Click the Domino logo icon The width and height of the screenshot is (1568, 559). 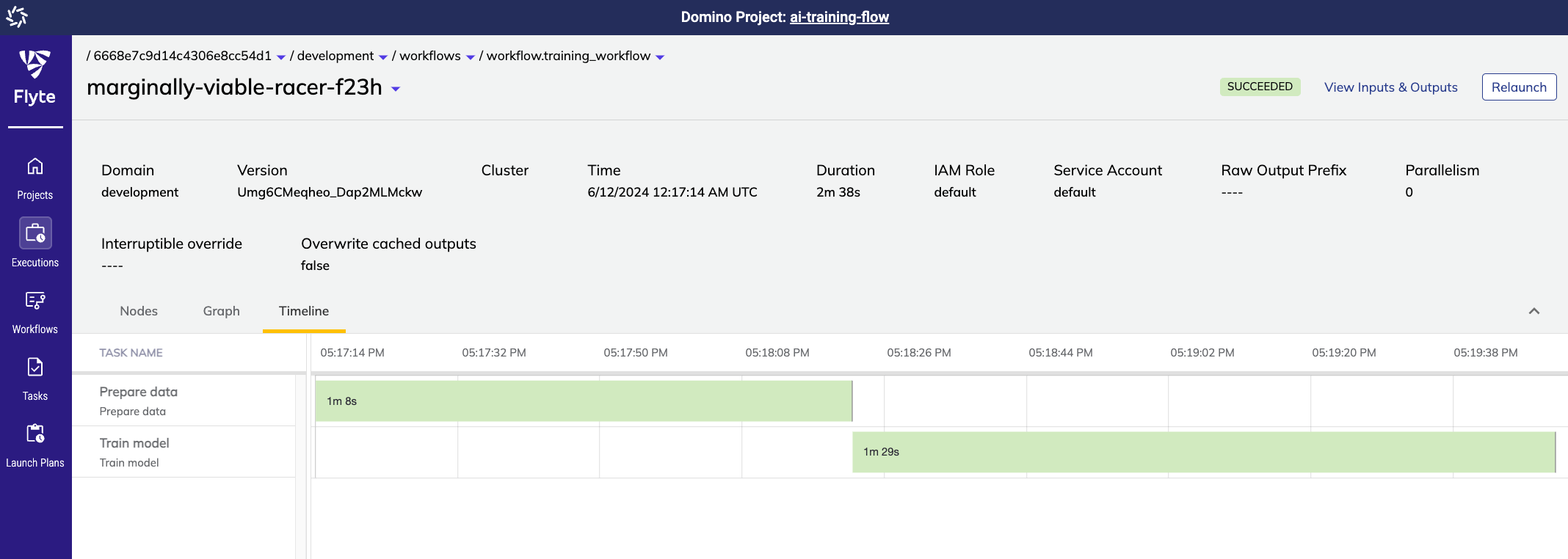pyautogui.click(x=17, y=16)
